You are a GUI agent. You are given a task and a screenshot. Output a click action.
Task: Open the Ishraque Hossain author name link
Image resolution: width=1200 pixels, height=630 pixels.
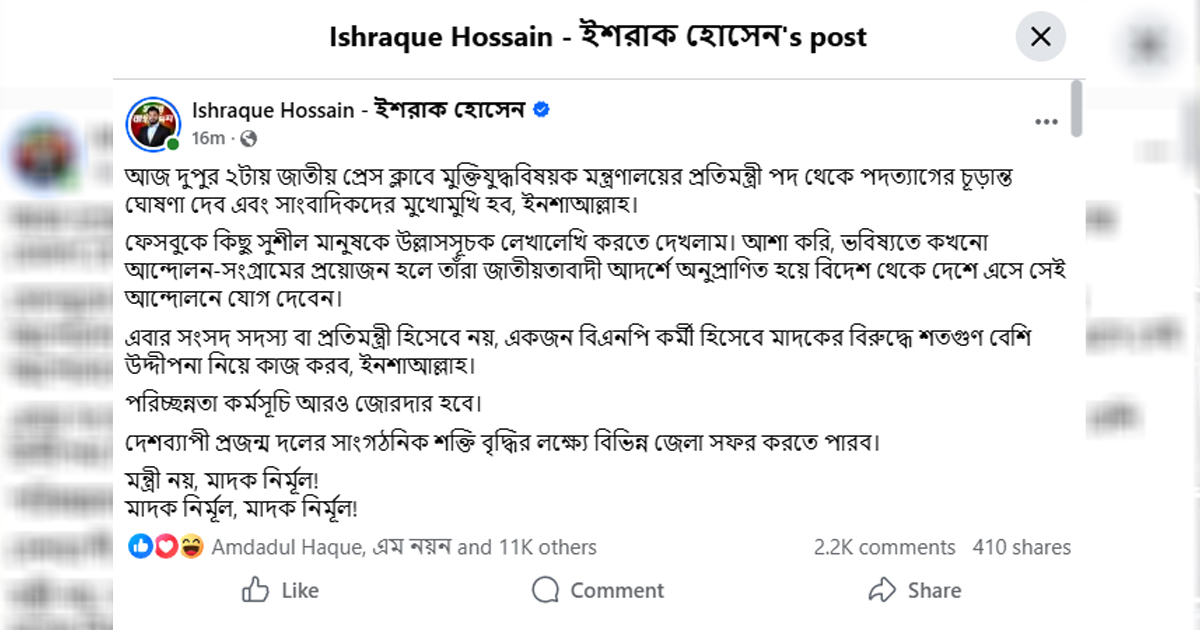359,110
